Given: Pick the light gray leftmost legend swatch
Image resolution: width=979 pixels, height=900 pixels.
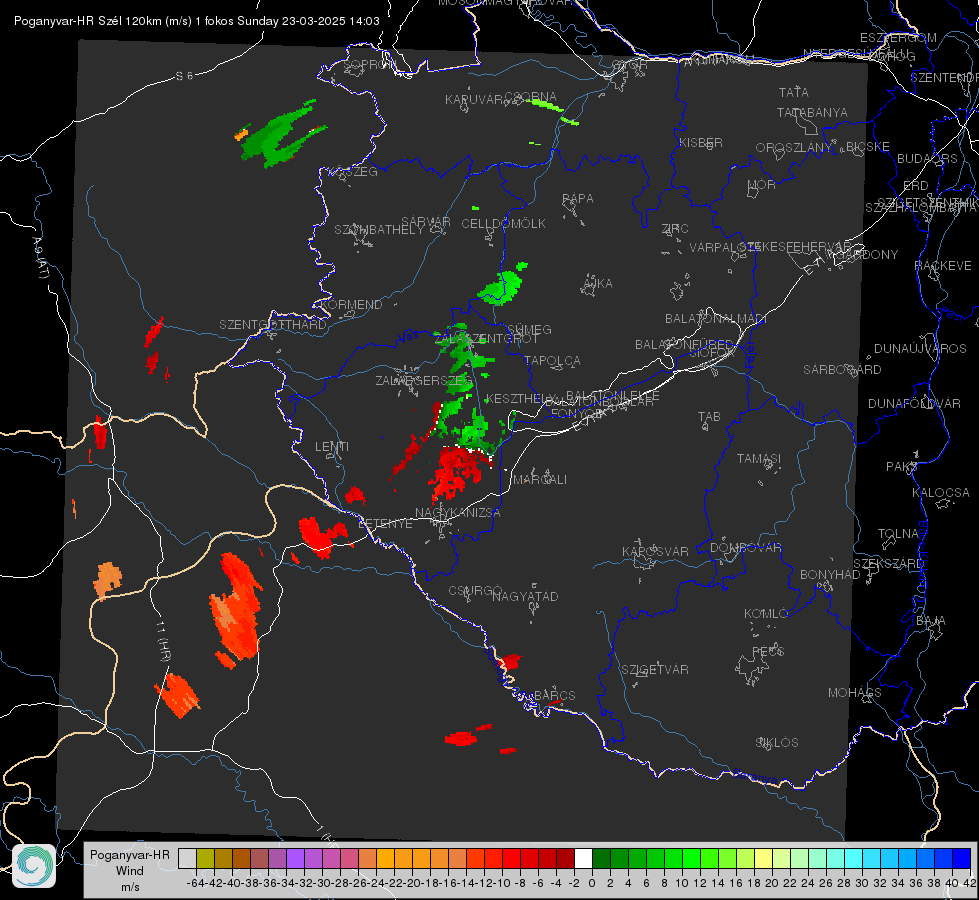Looking at the screenshot, I should pyautogui.click(x=187, y=858).
